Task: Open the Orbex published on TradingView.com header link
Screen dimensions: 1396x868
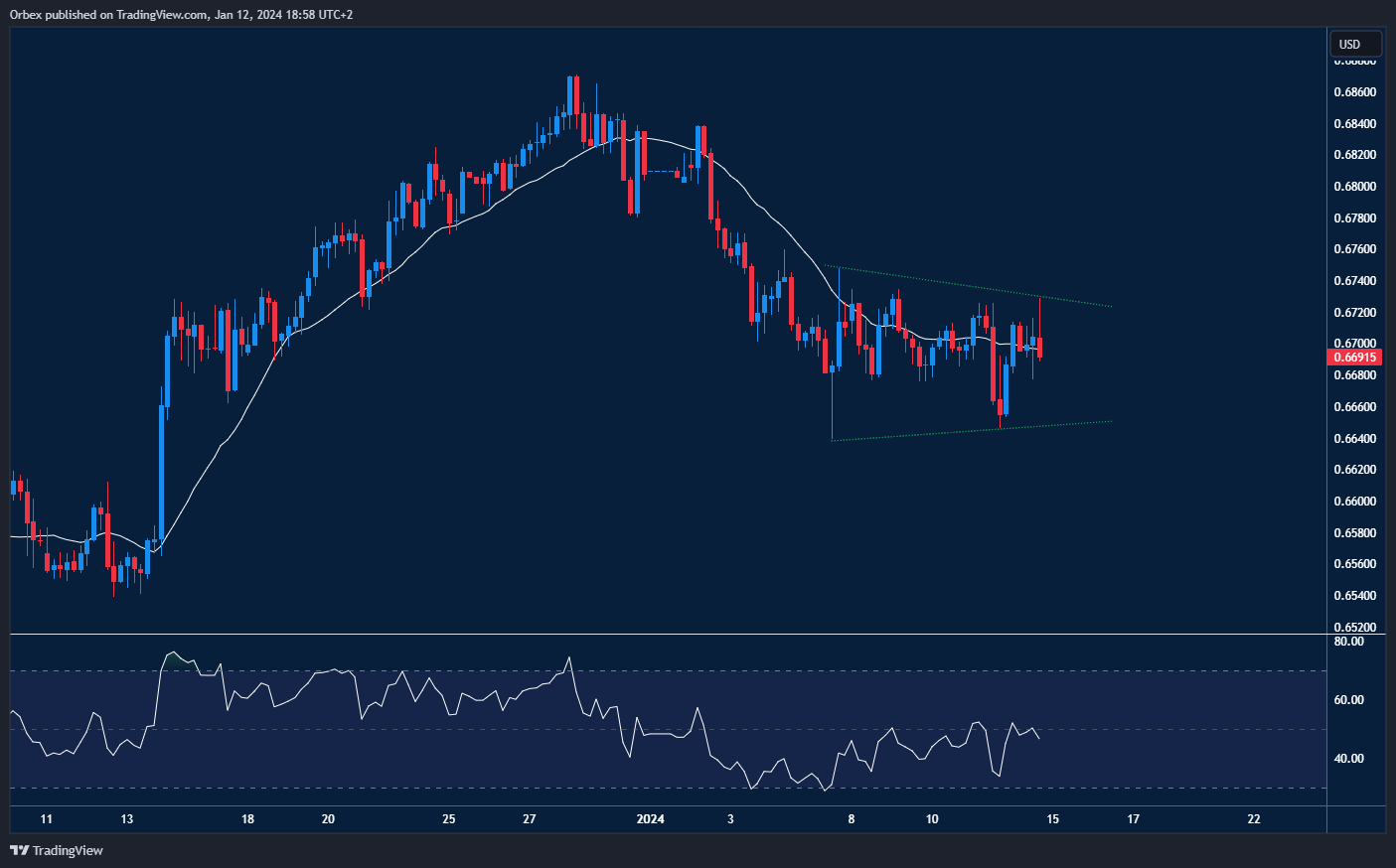Action: tap(181, 15)
